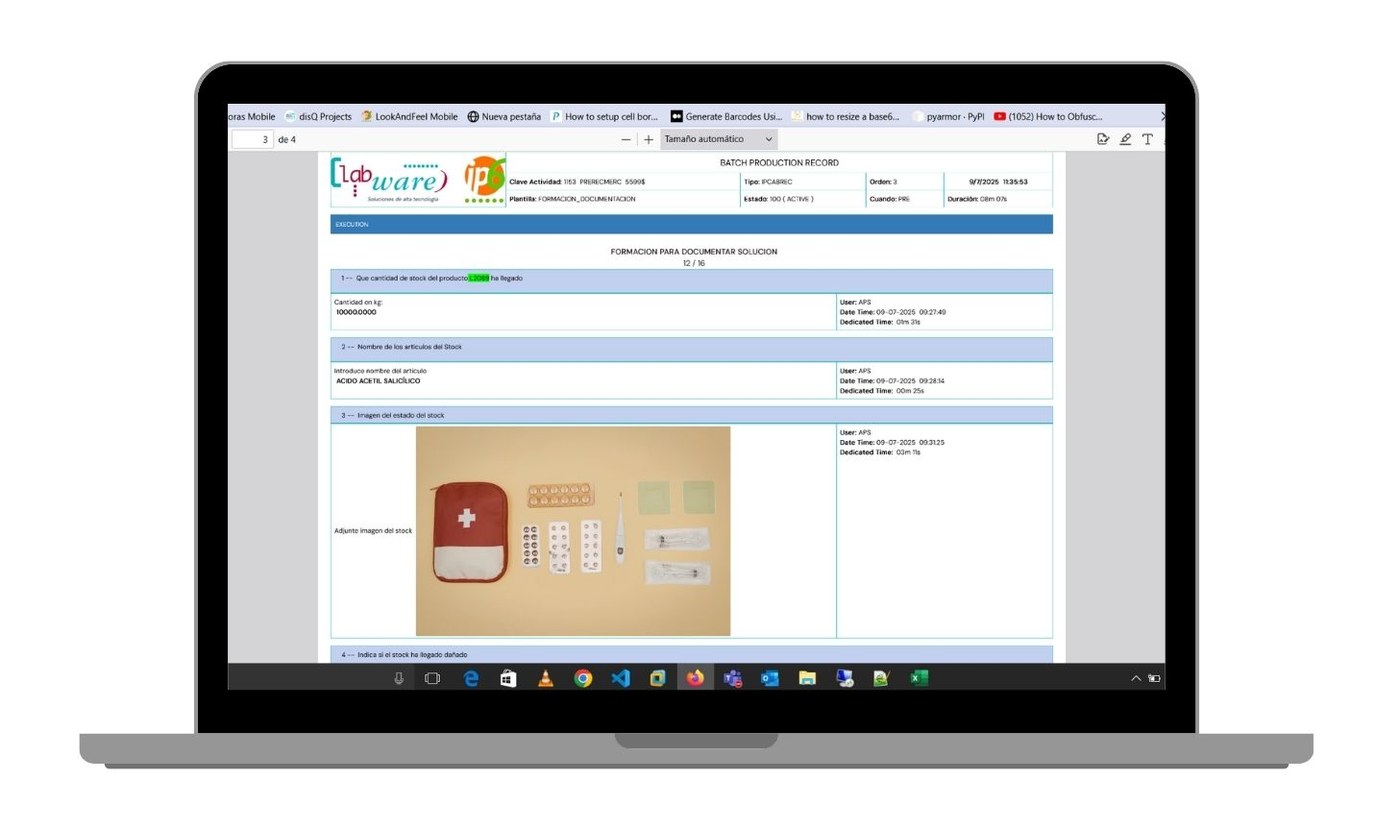
Task: Click the PDF page number field
Action: (x=253, y=140)
